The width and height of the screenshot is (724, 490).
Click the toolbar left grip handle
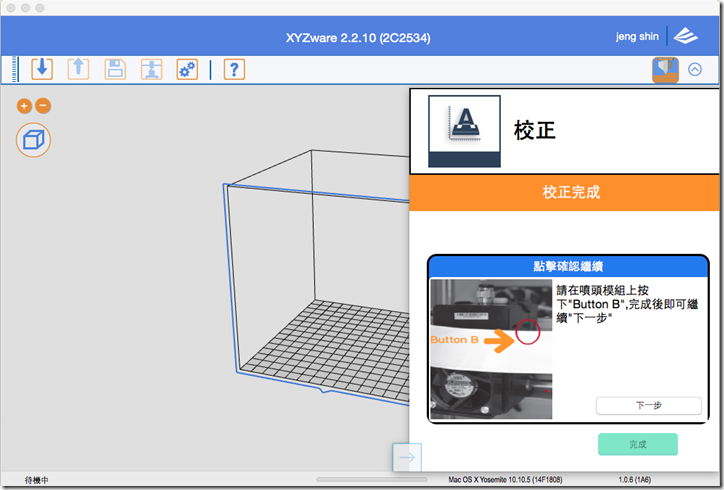pos(15,69)
